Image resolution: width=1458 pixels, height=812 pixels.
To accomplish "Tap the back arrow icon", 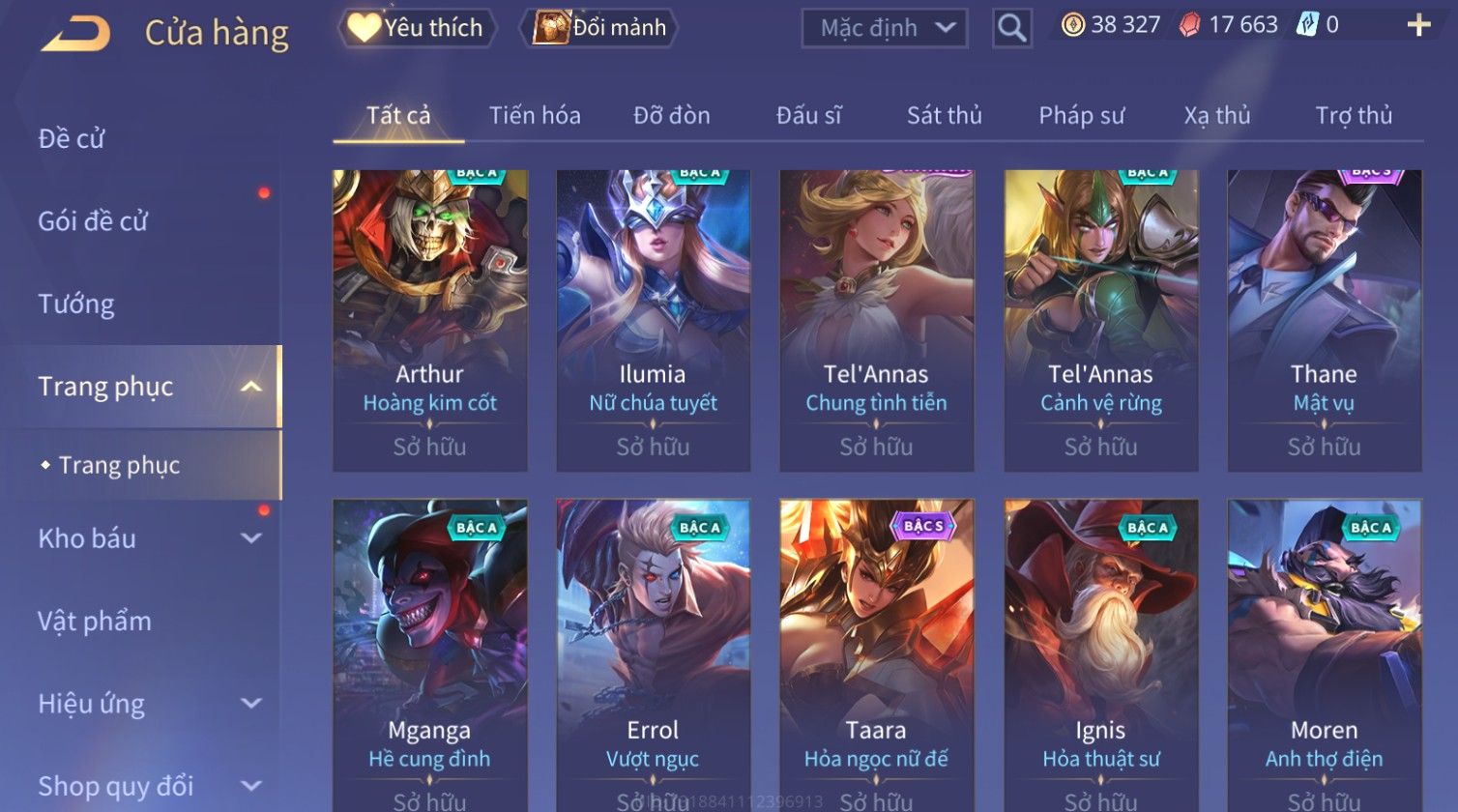I will click(x=75, y=34).
